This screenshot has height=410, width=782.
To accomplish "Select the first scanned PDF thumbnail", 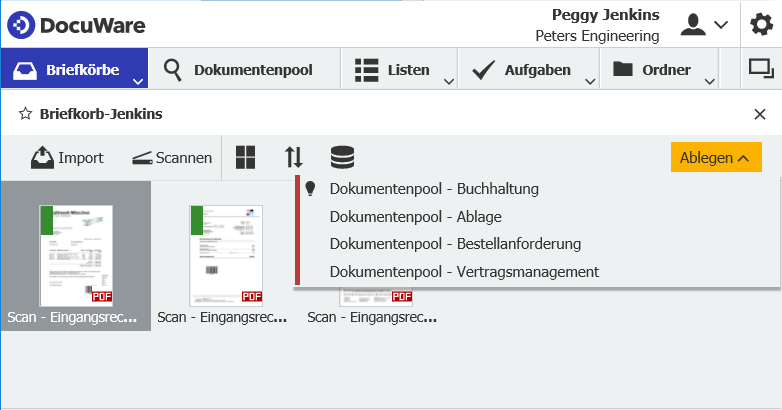I will pos(76,255).
